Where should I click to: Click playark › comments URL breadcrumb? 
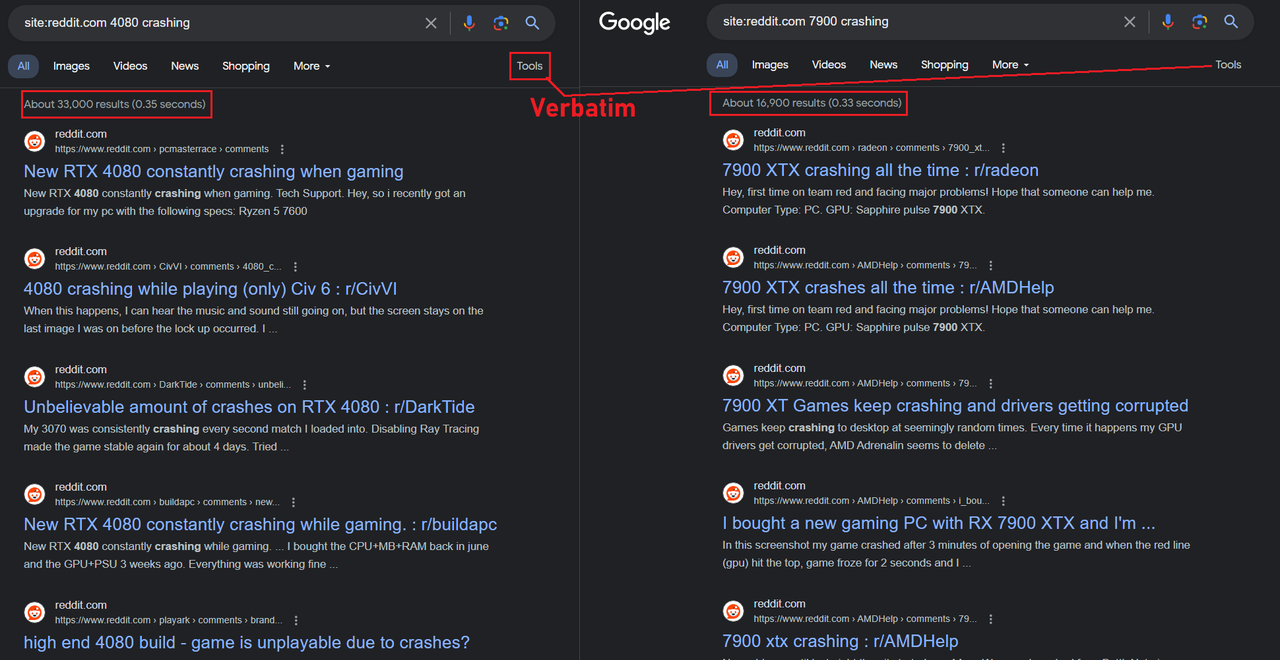point(169,620)
